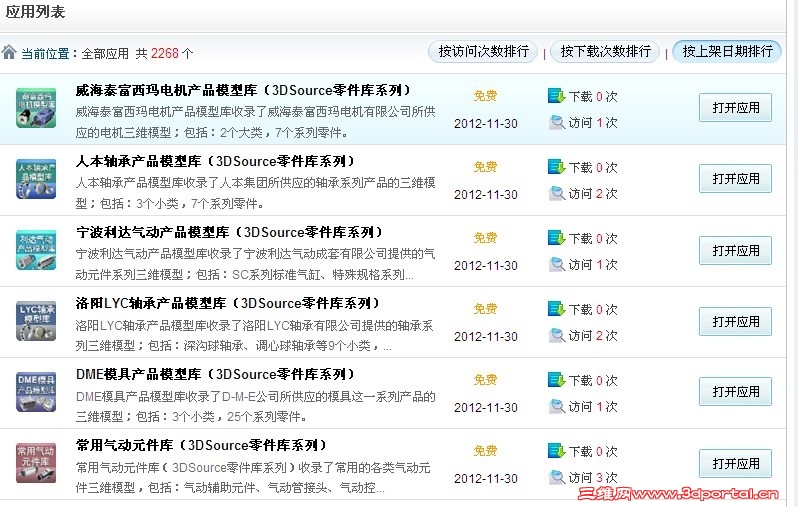
Task: Click download icon in 常用气动元件库 row
Action: point(557,451)
